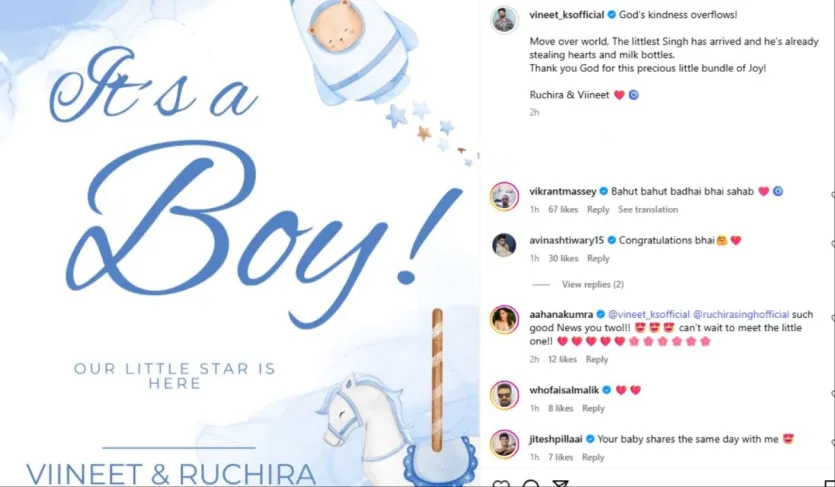Click the It's a Boy announcement image

click(x=240, y=243)
